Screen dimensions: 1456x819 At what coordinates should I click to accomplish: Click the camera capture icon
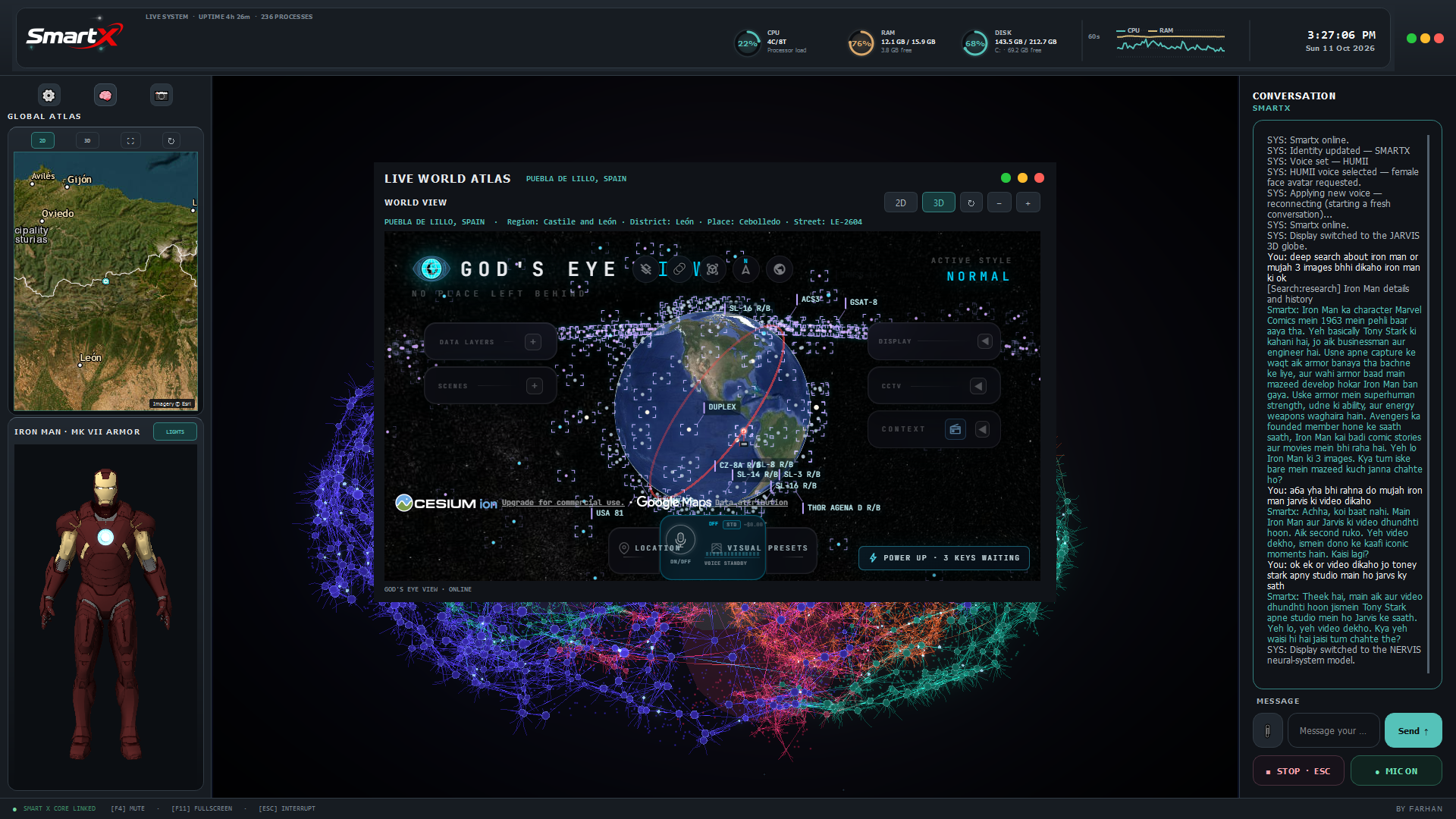pyautogui.click(x=162, y=96)
